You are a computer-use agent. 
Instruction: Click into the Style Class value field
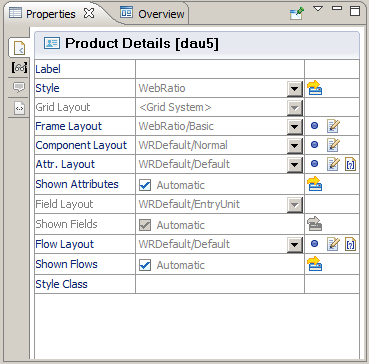(x=220, y=284)
